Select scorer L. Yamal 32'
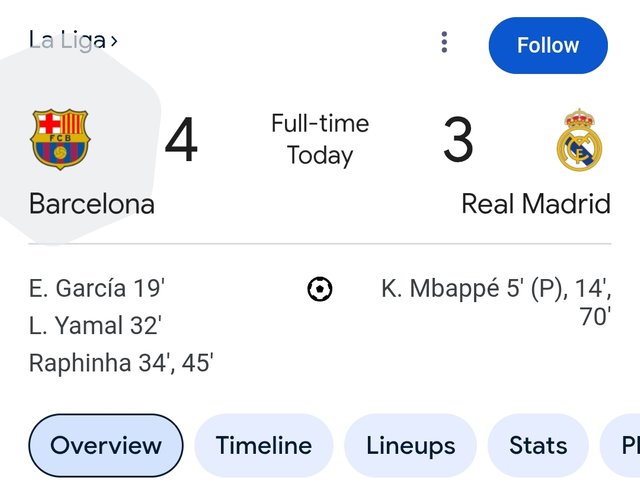The image size is (640, 486). (x=95, y=326)
